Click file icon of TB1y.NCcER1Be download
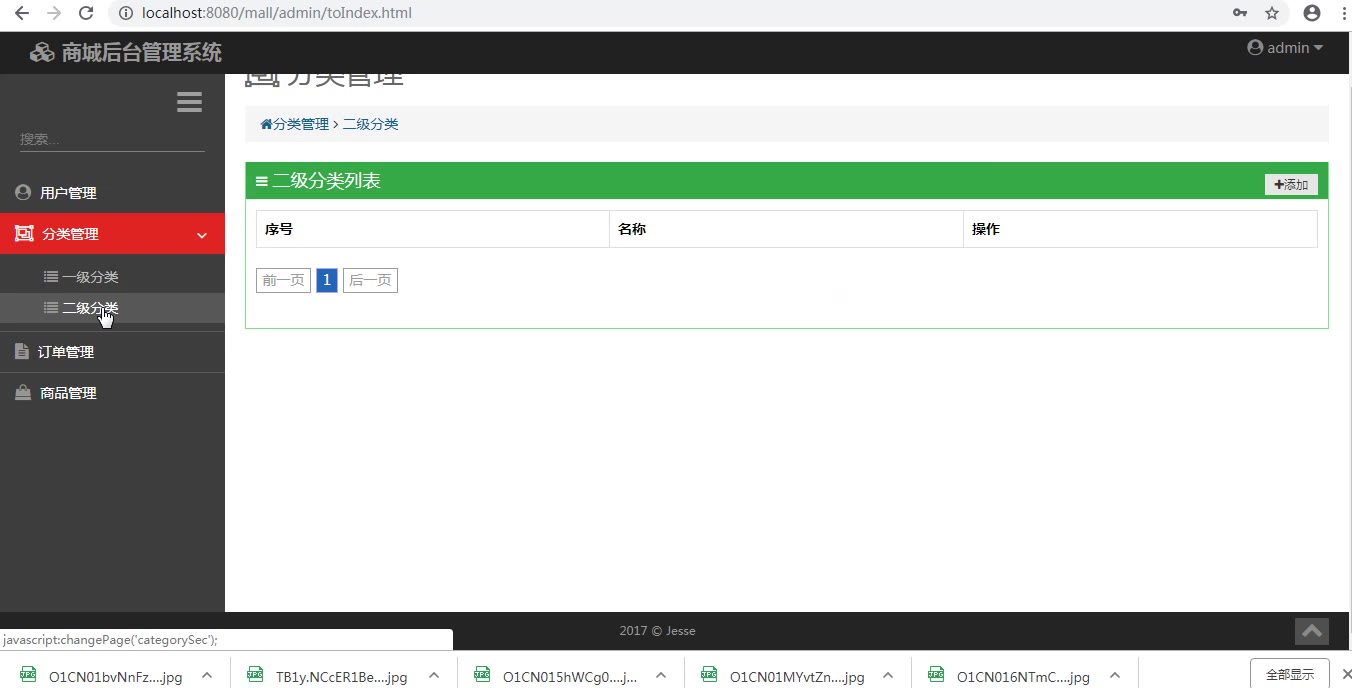 pos(255,675)
